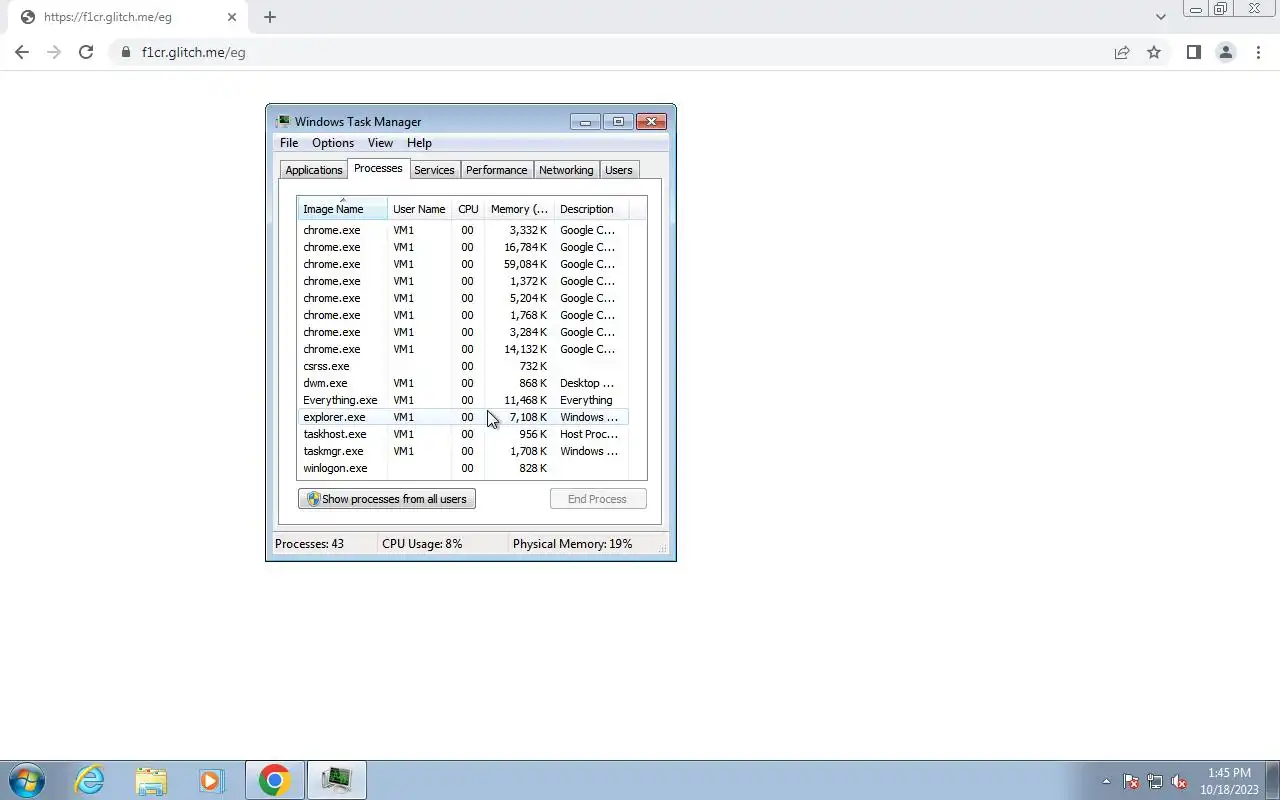Select the winlogon.exe process row
The height and width of the screenshot is (800, 1280).
pos(463,468)
